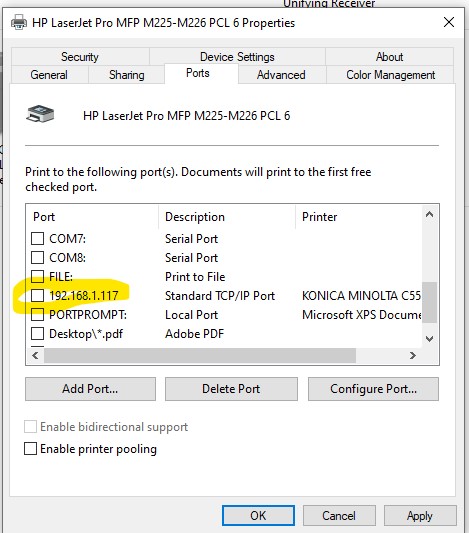Screen dimensions: 469x533
Task: Click the printer icon in title bar
Action: (19, 23)
